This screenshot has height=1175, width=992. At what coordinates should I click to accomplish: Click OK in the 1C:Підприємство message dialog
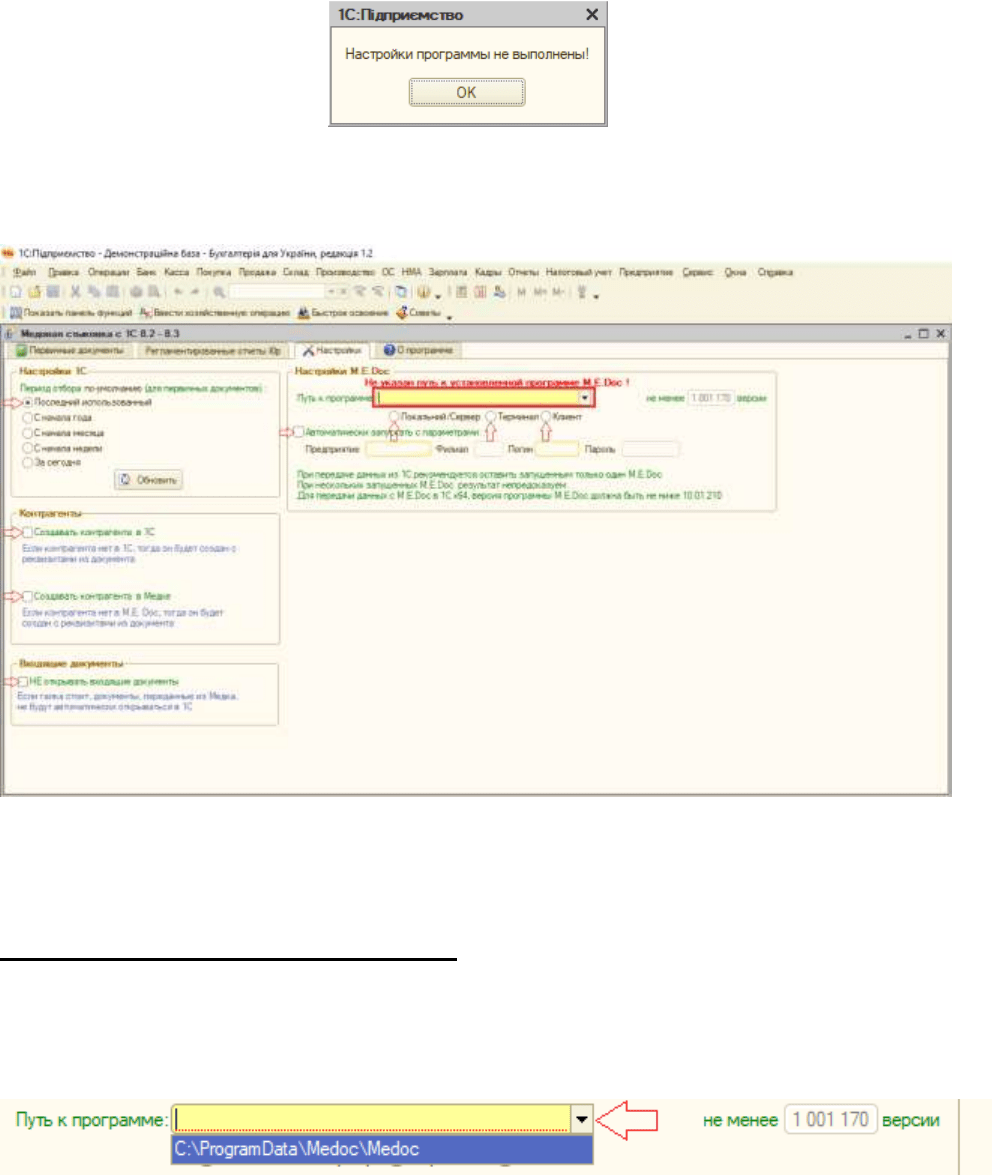(466, 92)
